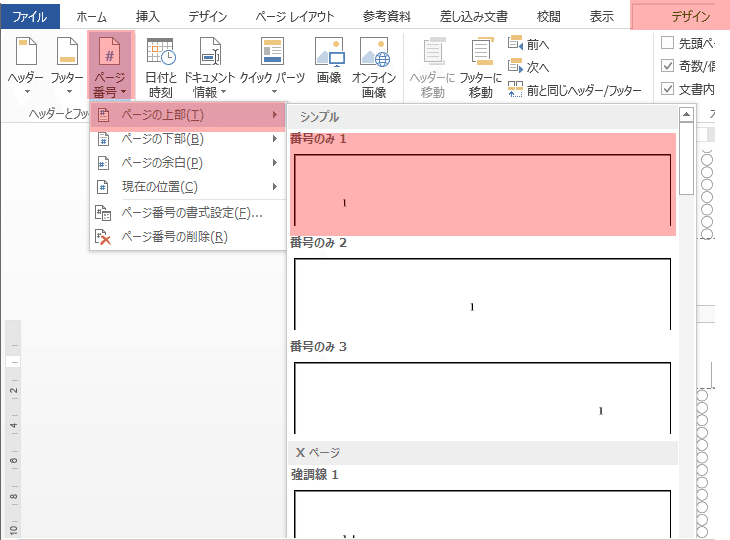The width and height of the screenshot is (730, 540).
Task: Expand the ページの下部 submenu arrow
Action: click(275, 139)
